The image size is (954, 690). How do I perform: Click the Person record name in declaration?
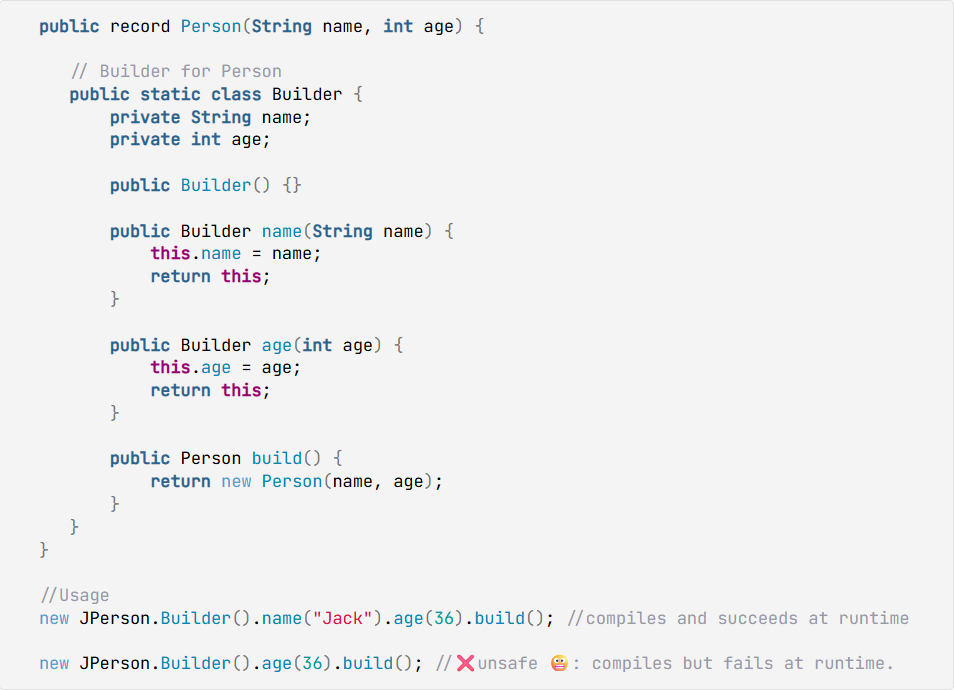(x=211, y=27)
